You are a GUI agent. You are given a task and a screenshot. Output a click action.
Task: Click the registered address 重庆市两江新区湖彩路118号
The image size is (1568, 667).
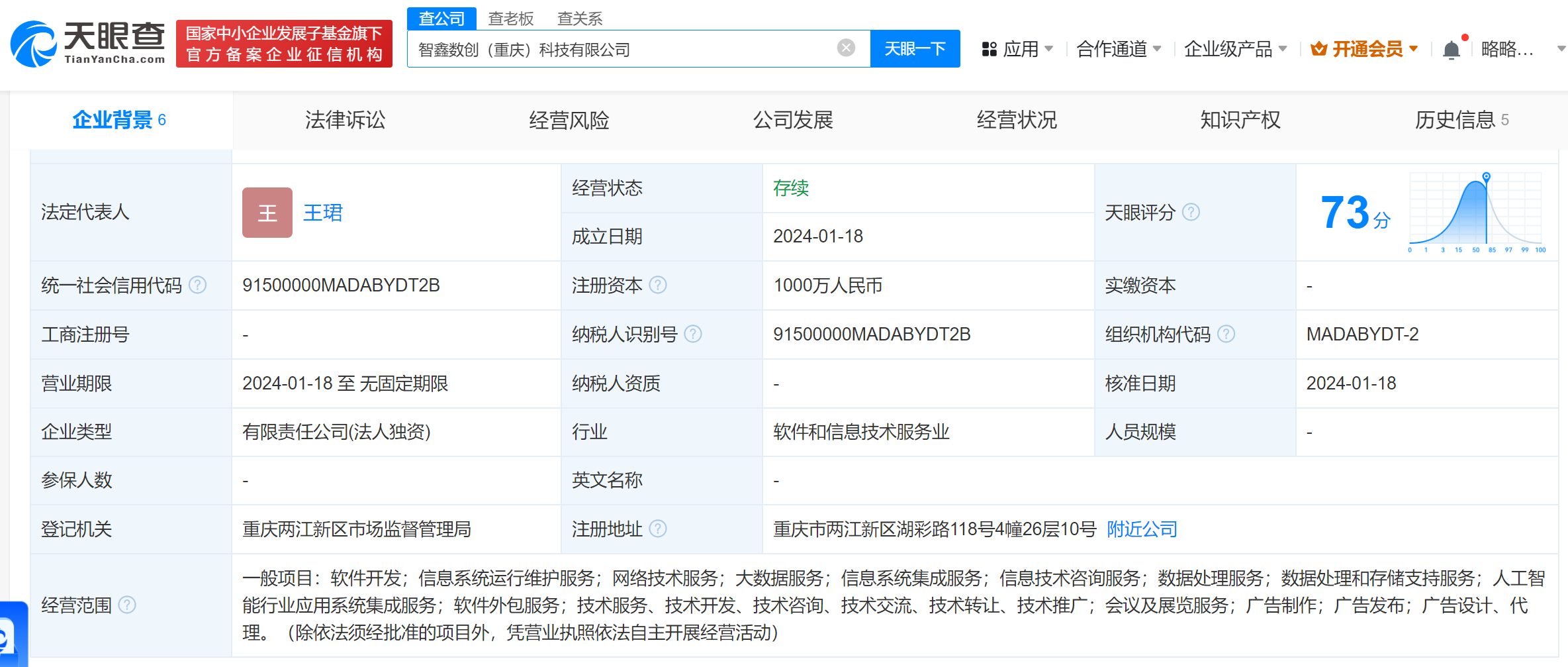click(935, 529)
